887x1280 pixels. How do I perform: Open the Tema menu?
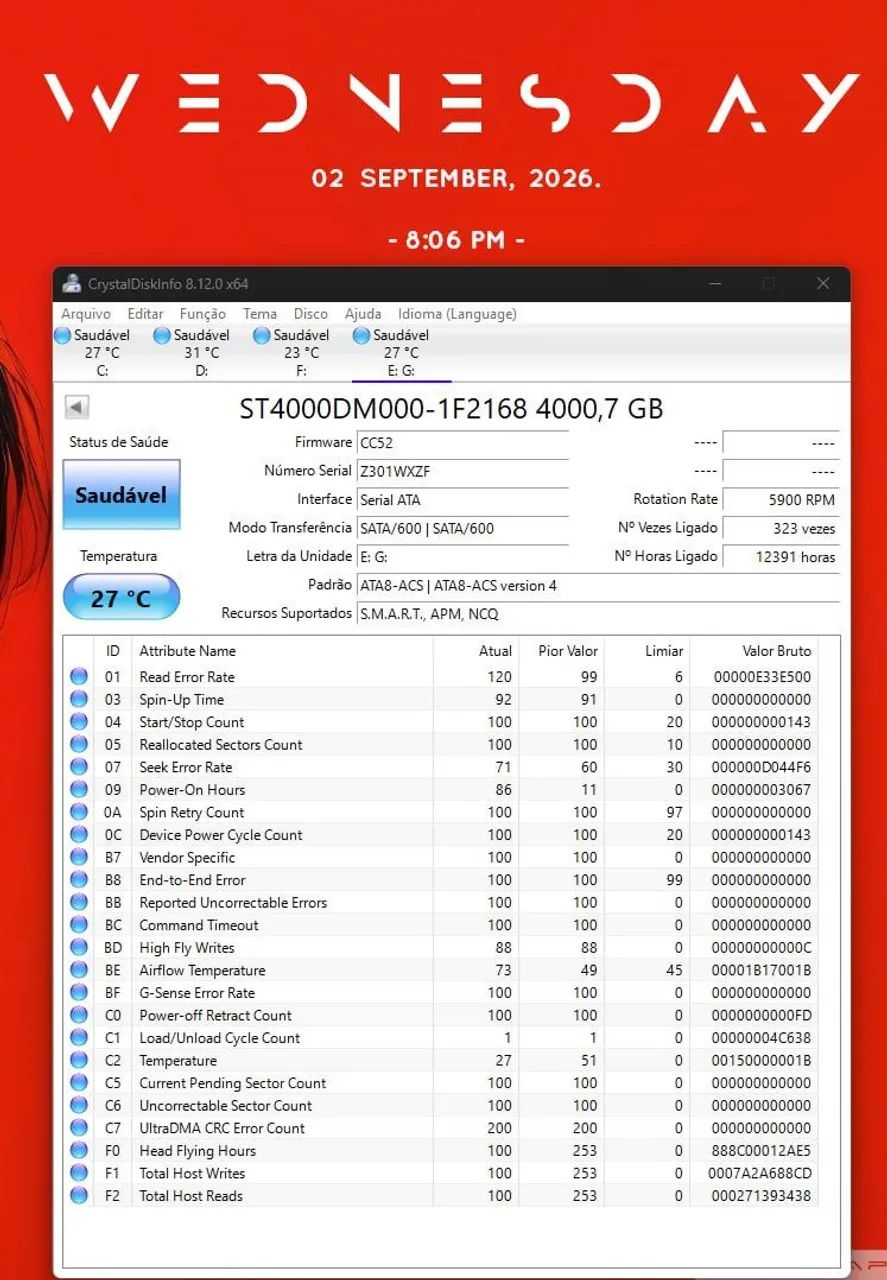[x=260, y=314]
